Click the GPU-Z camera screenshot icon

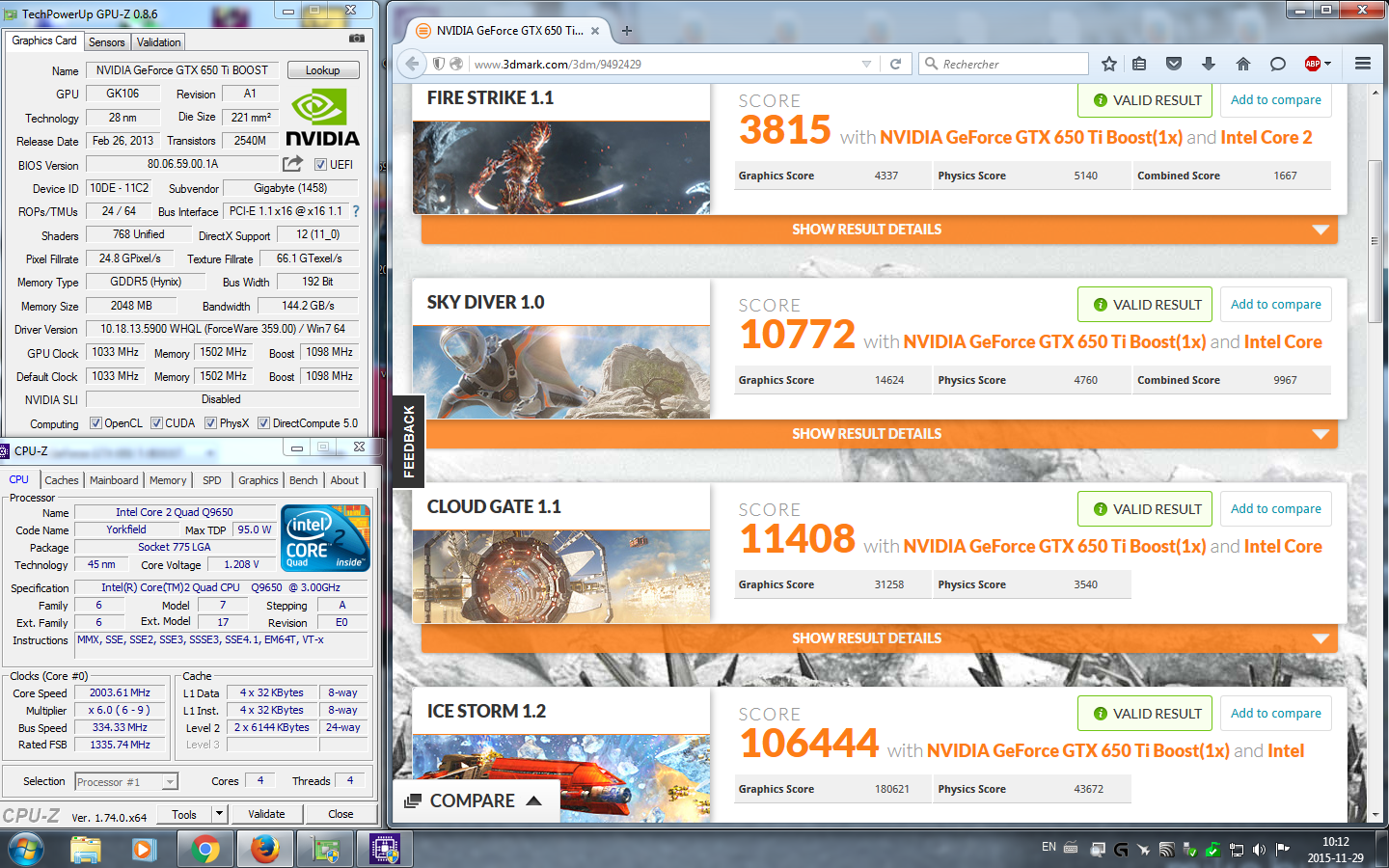356,39
